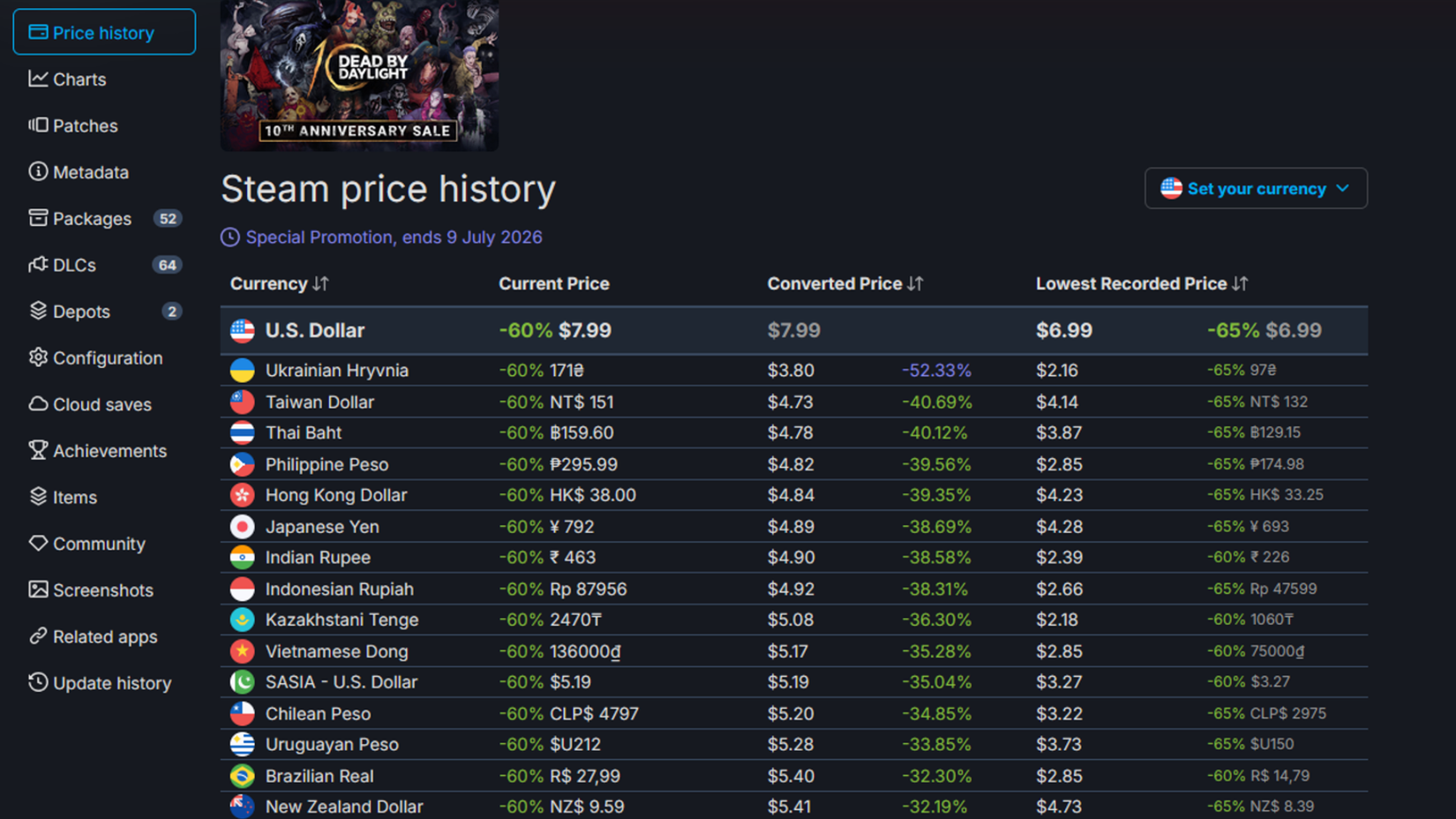Screen dimensions: 1456x819
Task: Click the clock icon beside Special Promotion
Action: click(x=230, y=237)
